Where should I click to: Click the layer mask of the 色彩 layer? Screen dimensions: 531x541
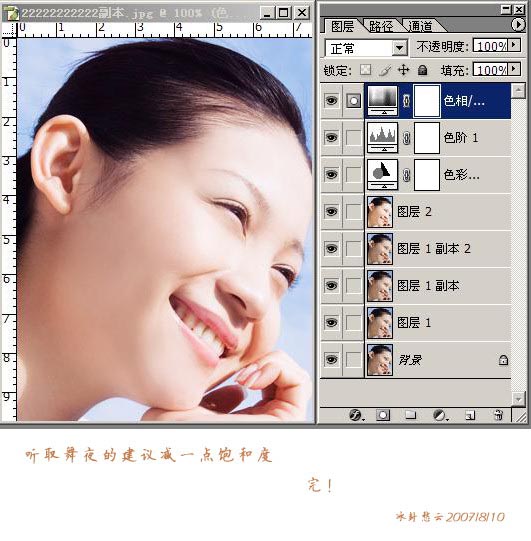pyautogui.click(x=427, y=175)
